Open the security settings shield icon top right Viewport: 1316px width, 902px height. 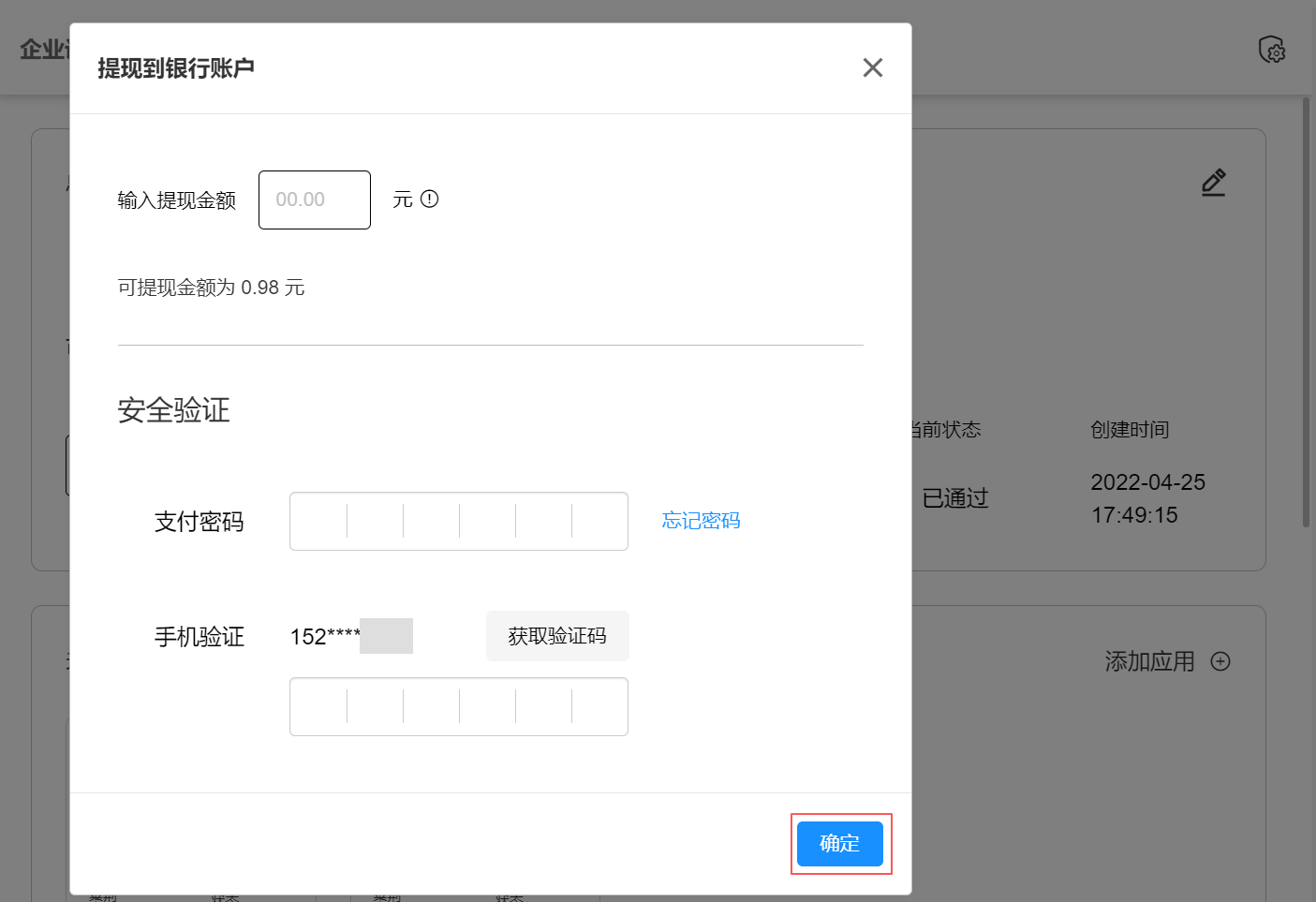pyautogui.click(x=1271, y=50)
